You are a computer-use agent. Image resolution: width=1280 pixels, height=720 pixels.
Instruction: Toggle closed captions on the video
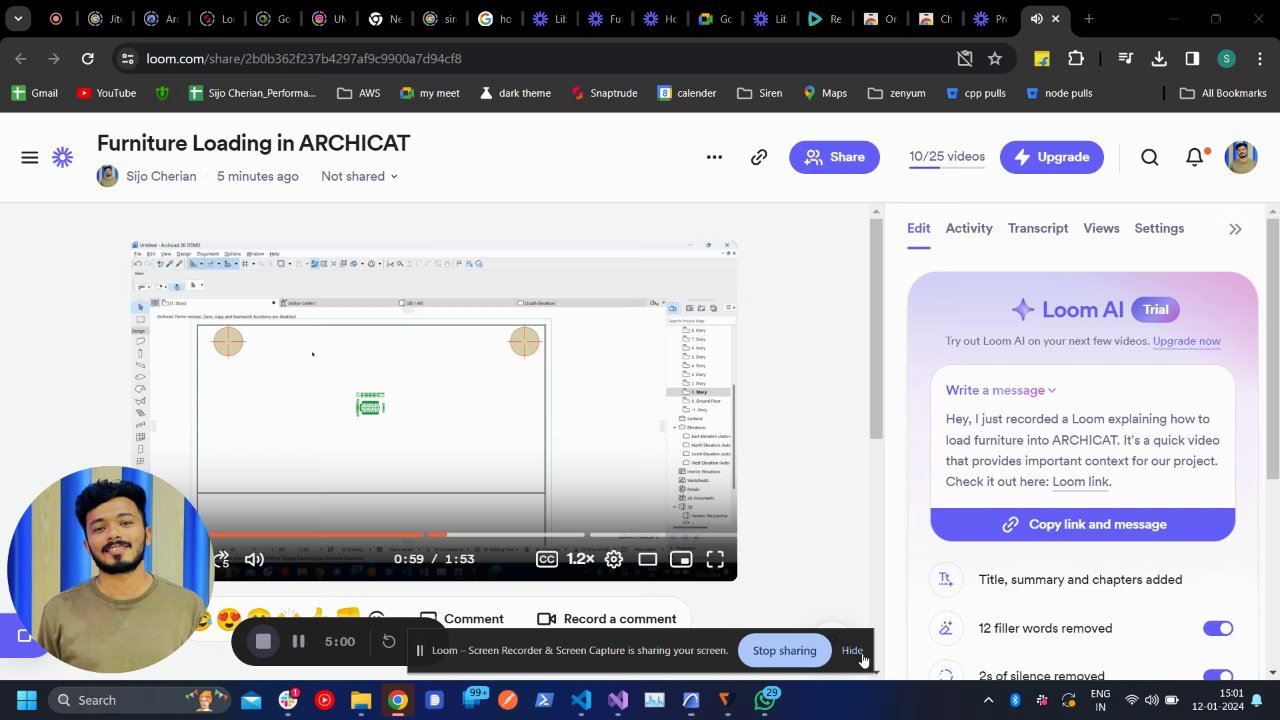(x=547, y=559)
